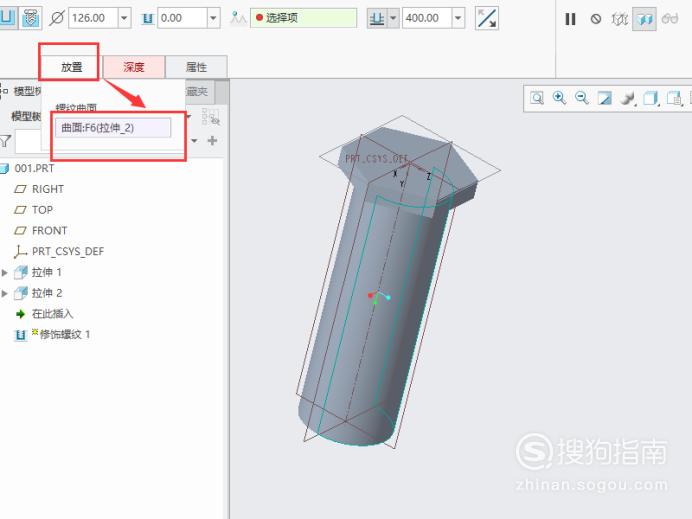Toggle the unattached preview mode

click(620, 19)
